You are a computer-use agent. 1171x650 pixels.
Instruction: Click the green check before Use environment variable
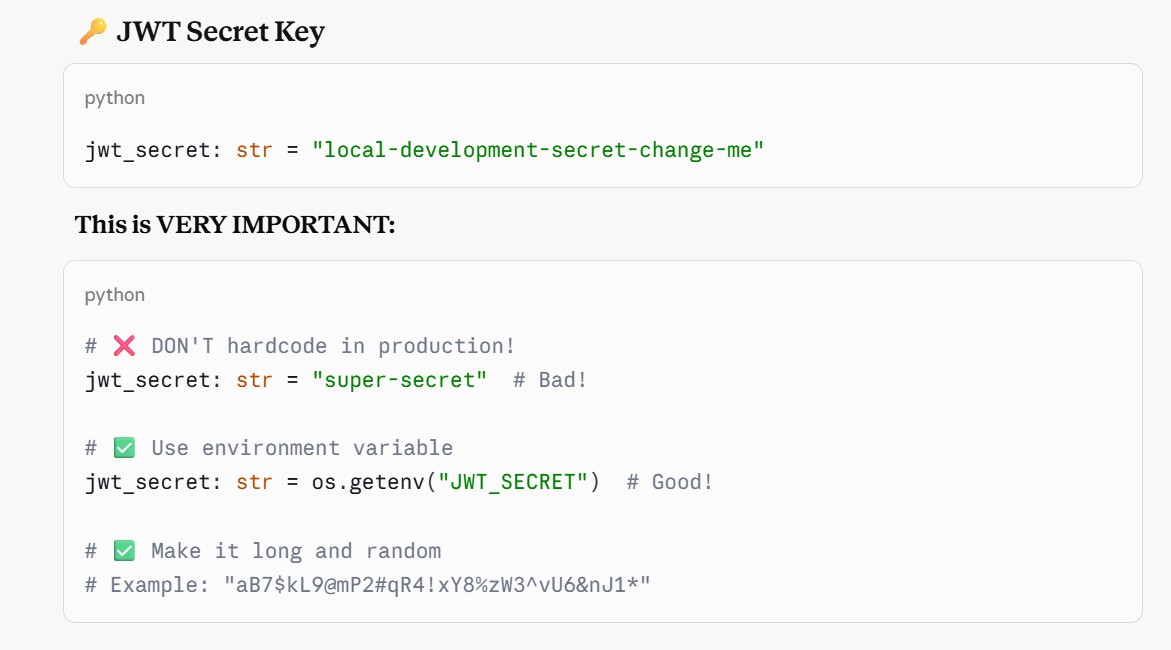pyautogui.click(x=124, y=448)
